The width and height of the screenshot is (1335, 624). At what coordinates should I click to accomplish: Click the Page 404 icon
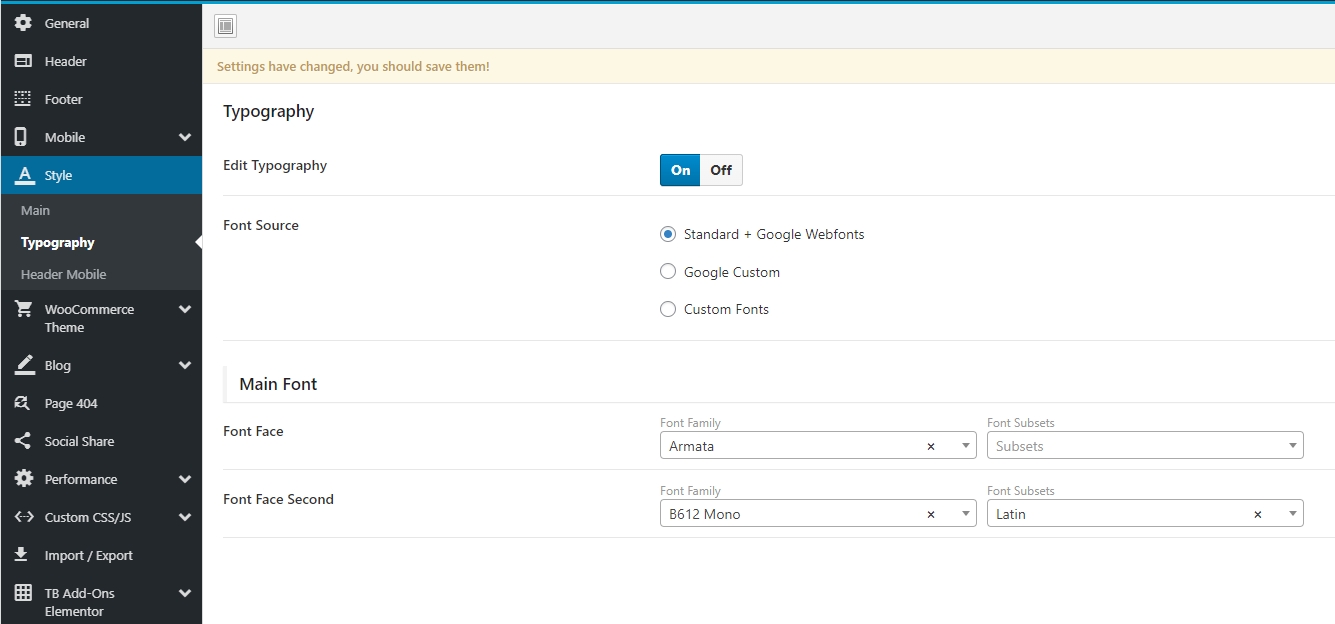23,403
